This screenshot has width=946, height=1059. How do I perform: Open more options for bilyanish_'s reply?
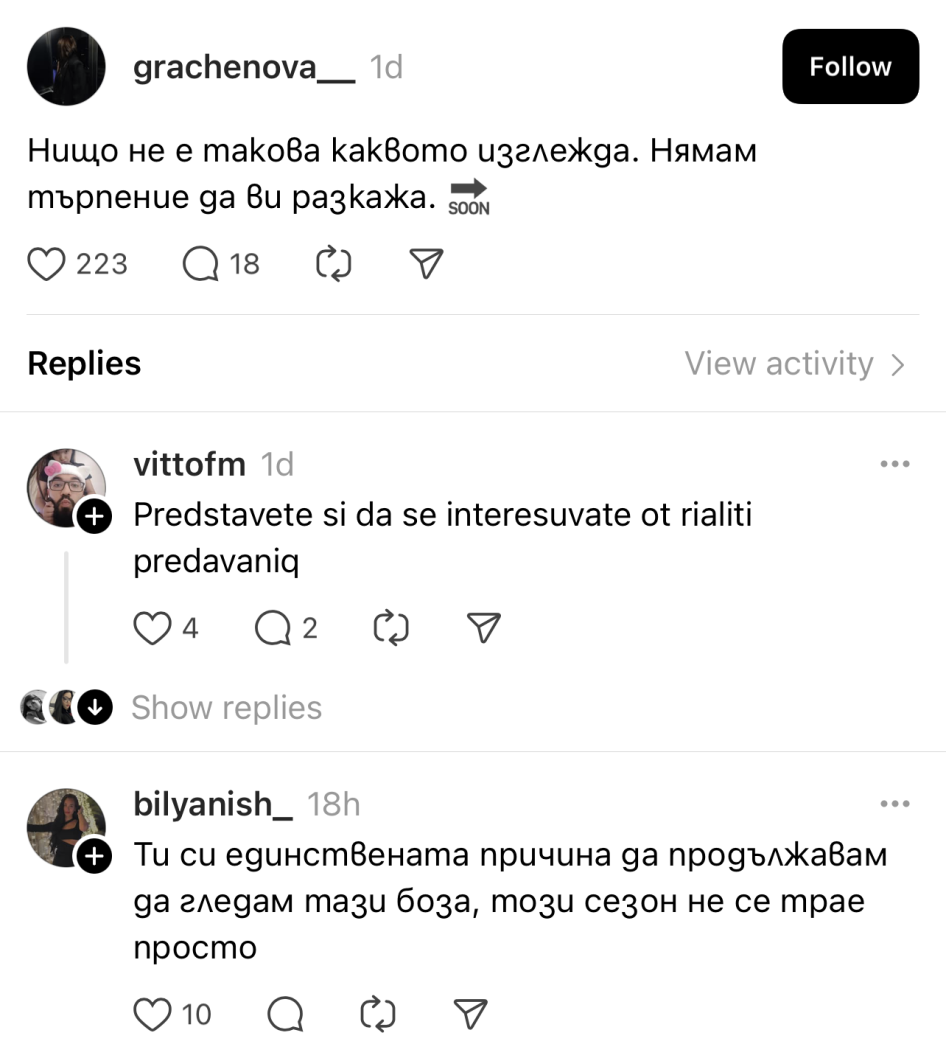[893, 804]
